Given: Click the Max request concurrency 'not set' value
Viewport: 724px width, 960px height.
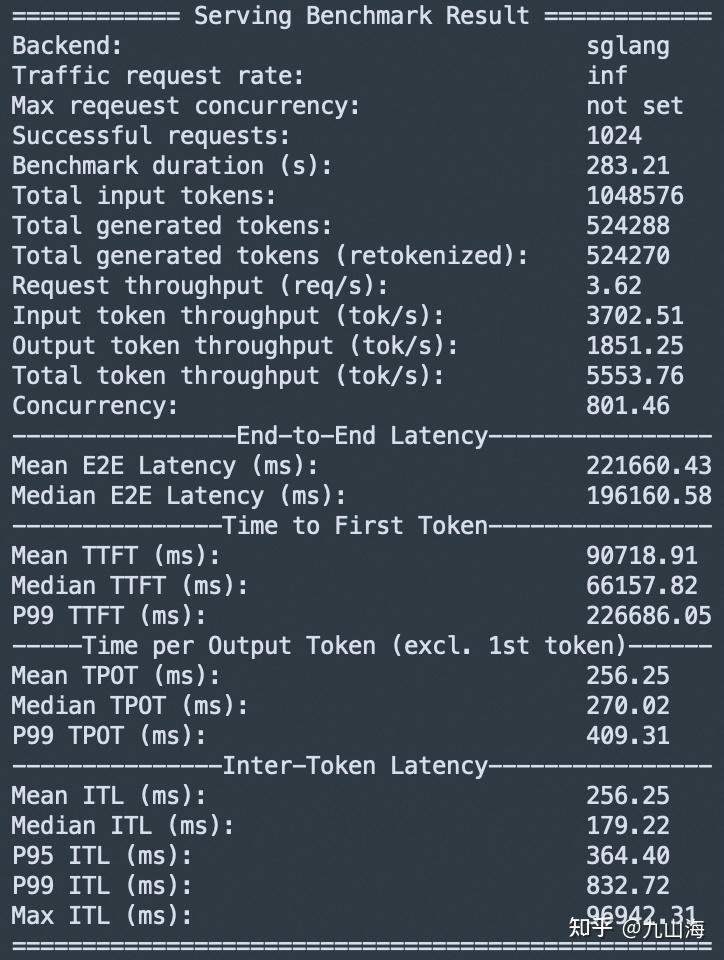Looking at the screenshot, I should (635, 106).
